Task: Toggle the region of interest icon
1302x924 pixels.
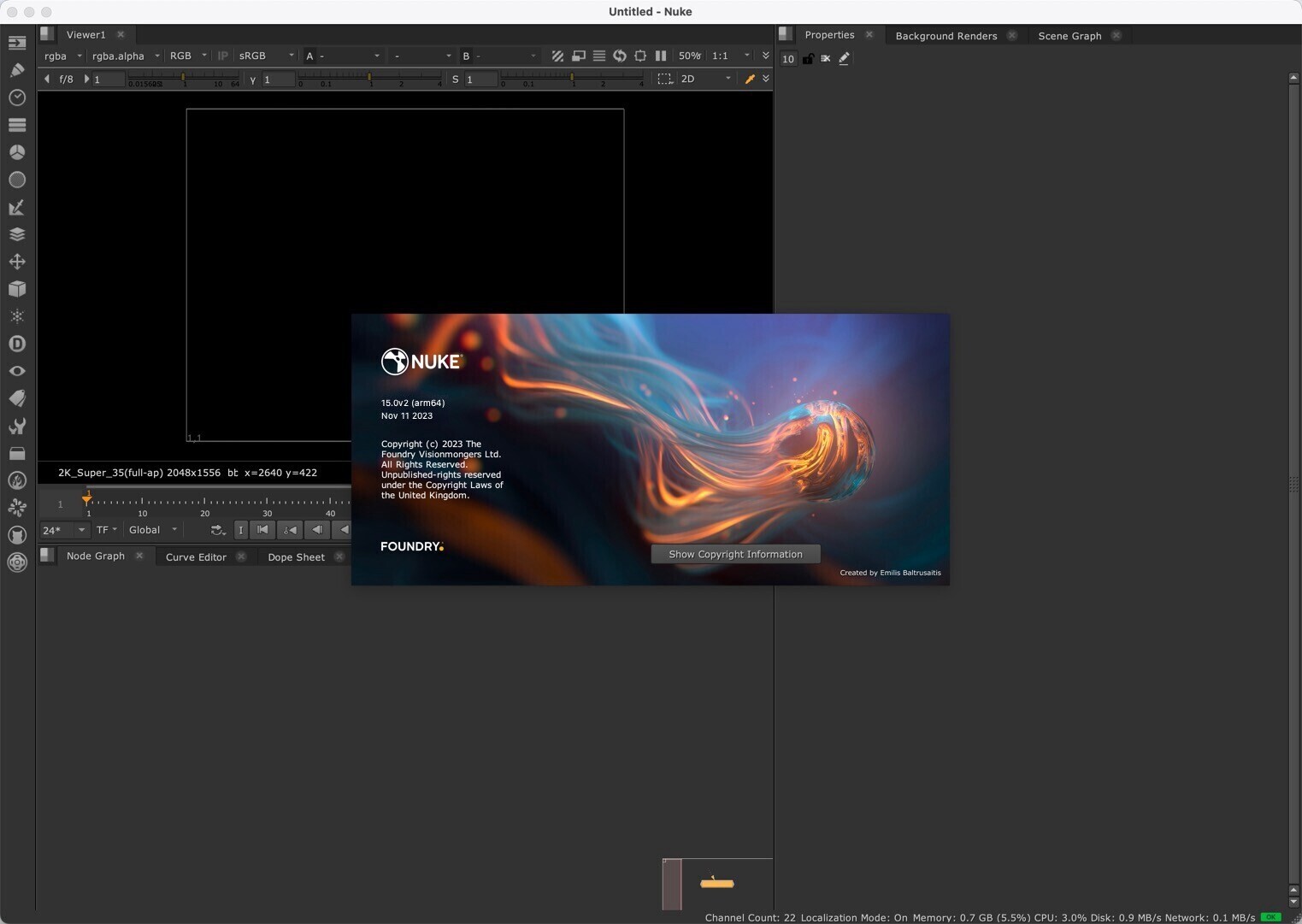Action: tap(640, 56)
